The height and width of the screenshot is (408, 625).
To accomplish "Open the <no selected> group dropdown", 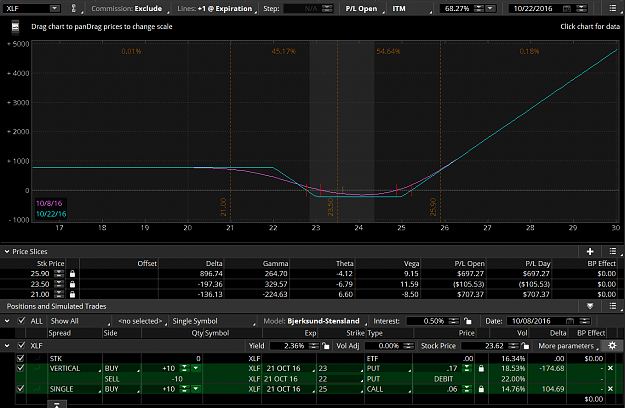I will 142,321.
